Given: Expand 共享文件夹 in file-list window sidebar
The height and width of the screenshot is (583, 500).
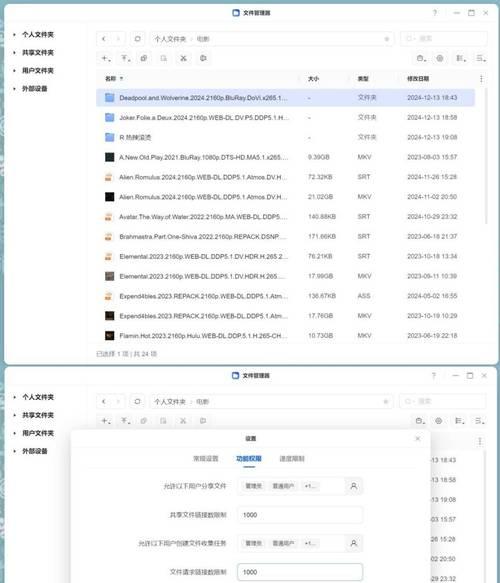Looking at the screenshot, I should [14, 52].
